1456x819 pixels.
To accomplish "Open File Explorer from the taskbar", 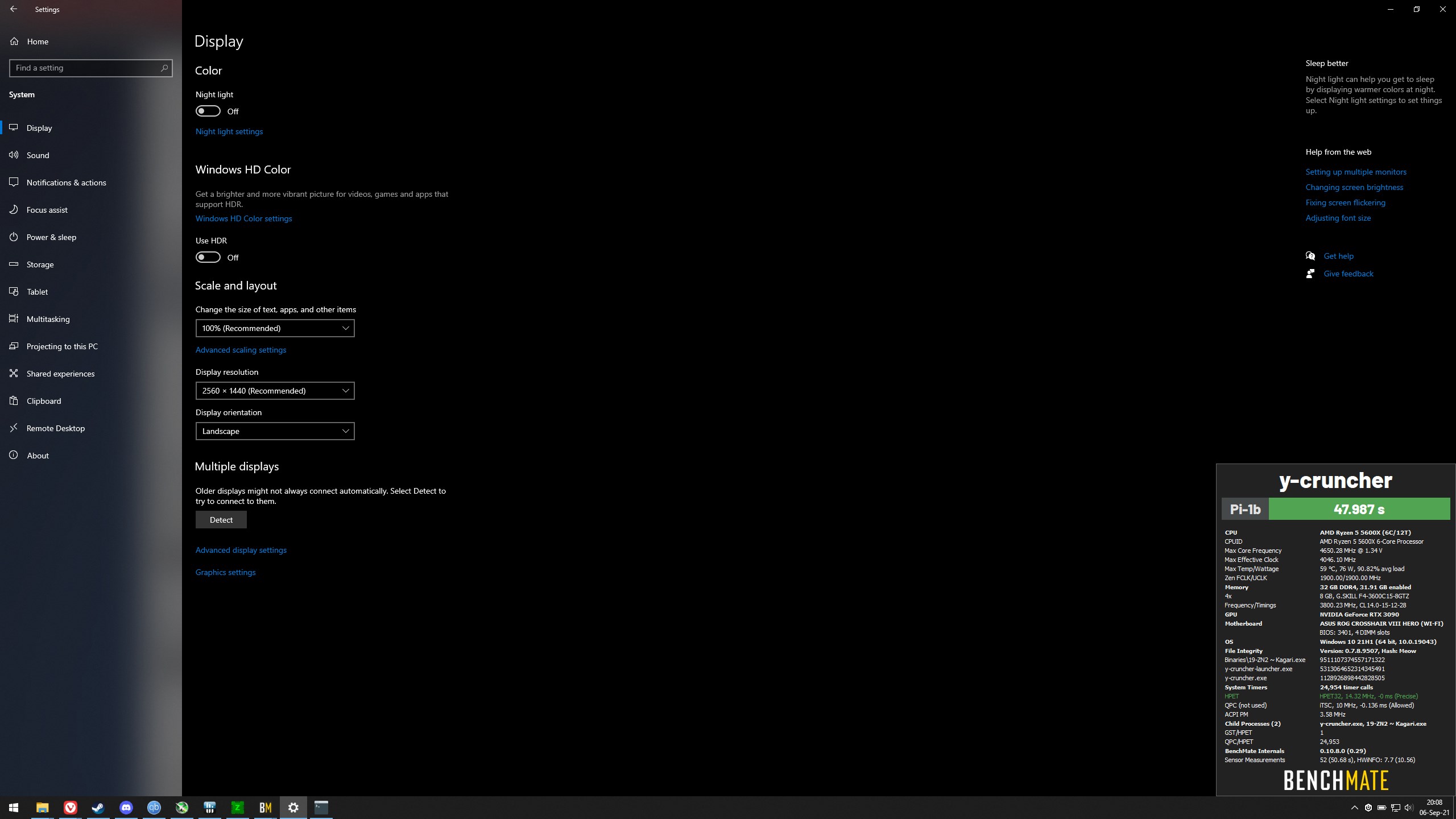I will point(42,808).
